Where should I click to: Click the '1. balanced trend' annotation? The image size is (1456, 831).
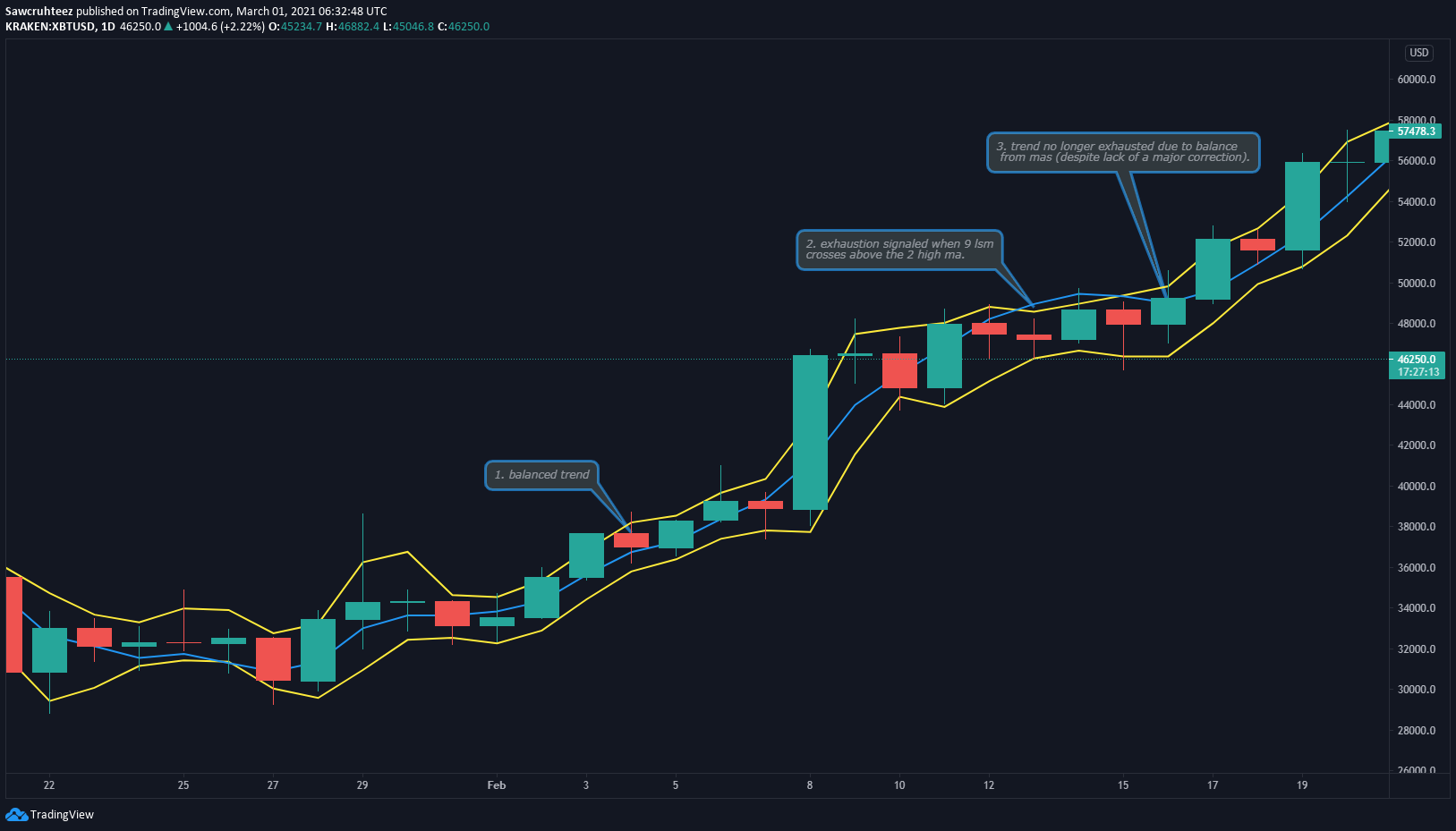(x=541, y=475)
